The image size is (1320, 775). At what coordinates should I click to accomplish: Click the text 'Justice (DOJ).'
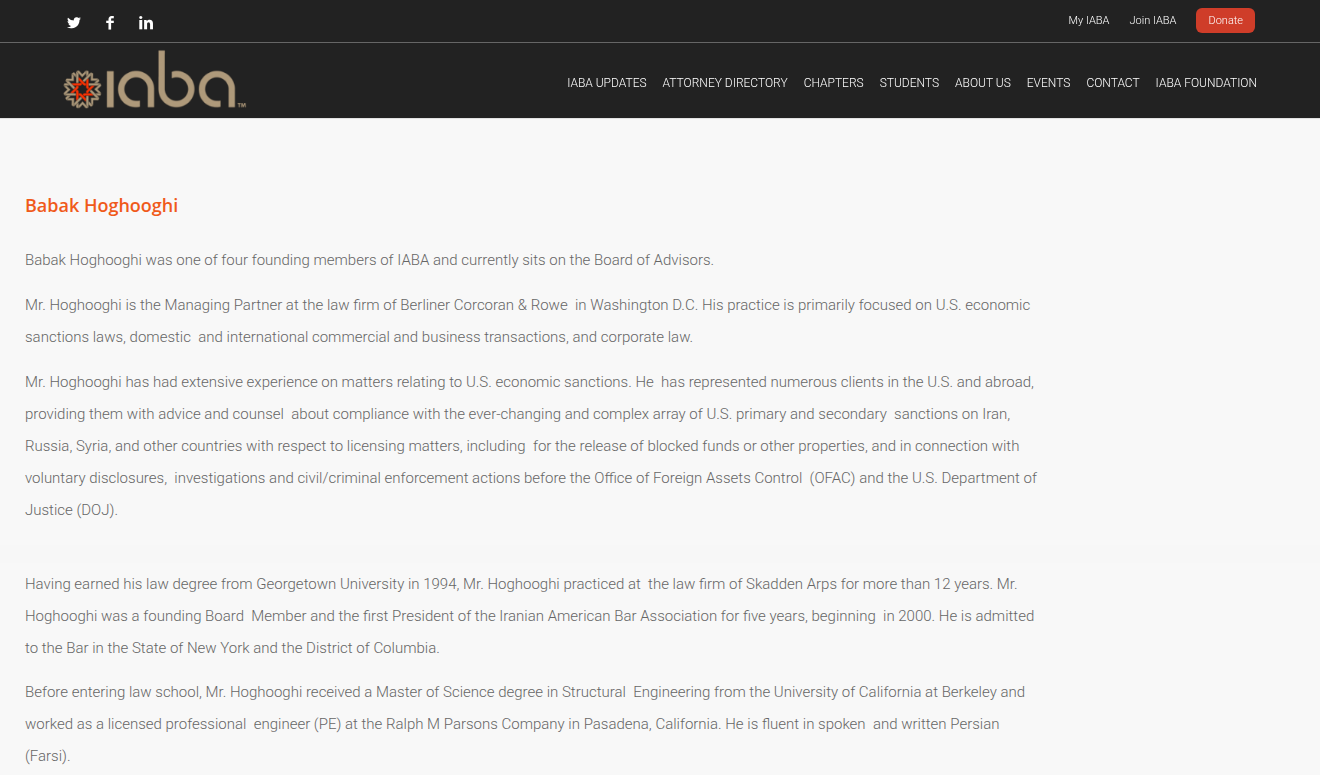tap(71, 510)
